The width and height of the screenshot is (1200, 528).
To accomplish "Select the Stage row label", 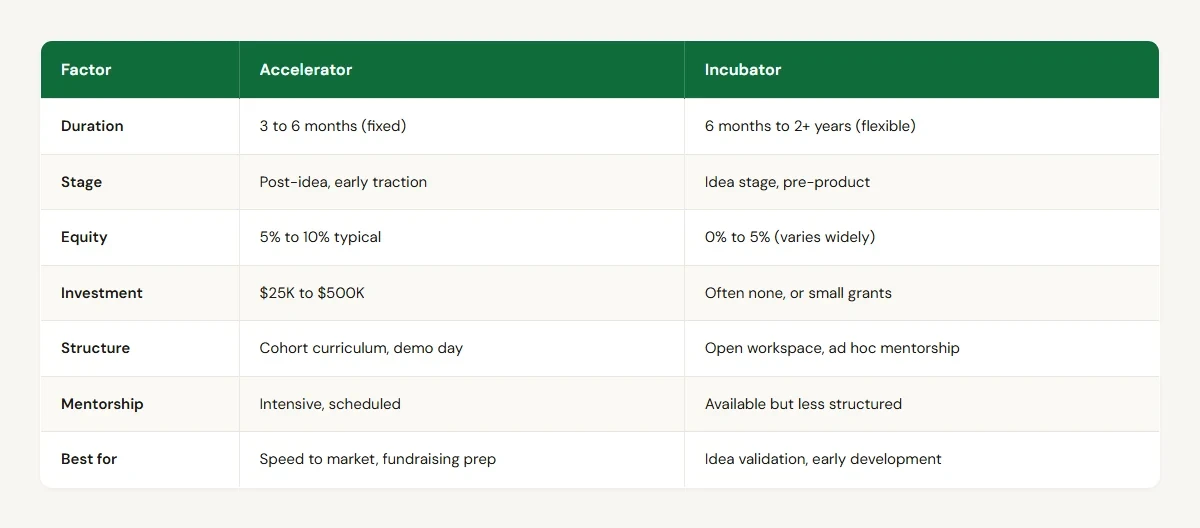I will [x=139, y=182].
